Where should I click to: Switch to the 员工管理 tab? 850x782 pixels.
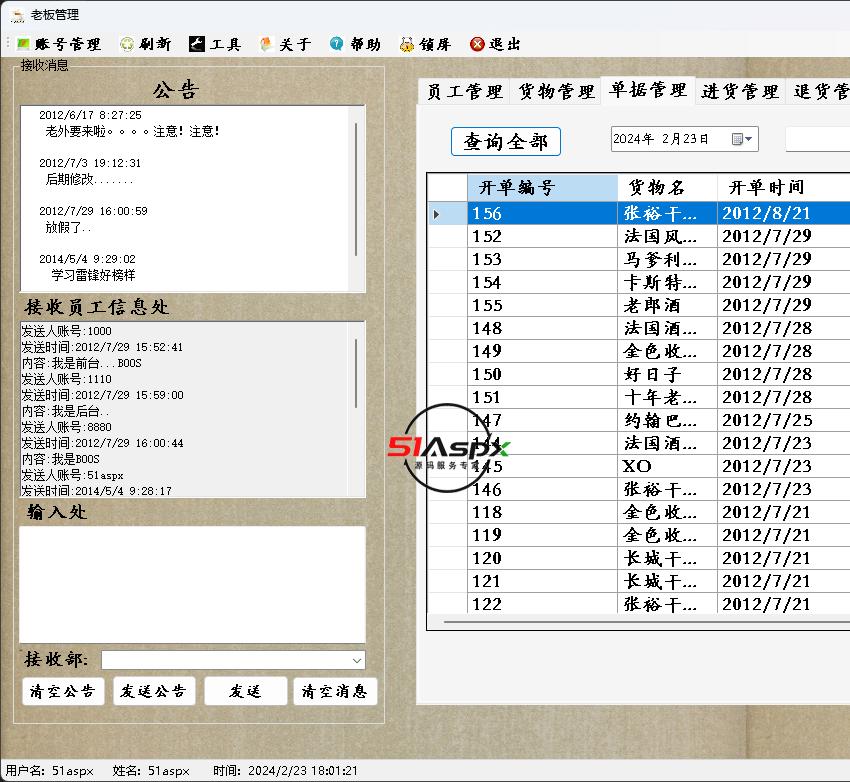[464, 92]
